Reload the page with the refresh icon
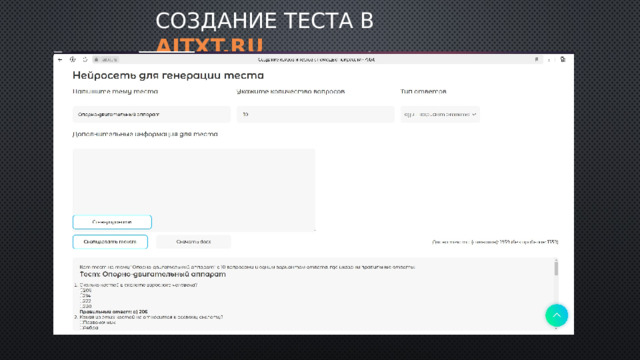This screenshot has width=640, height=360. [x=85, y=60]
